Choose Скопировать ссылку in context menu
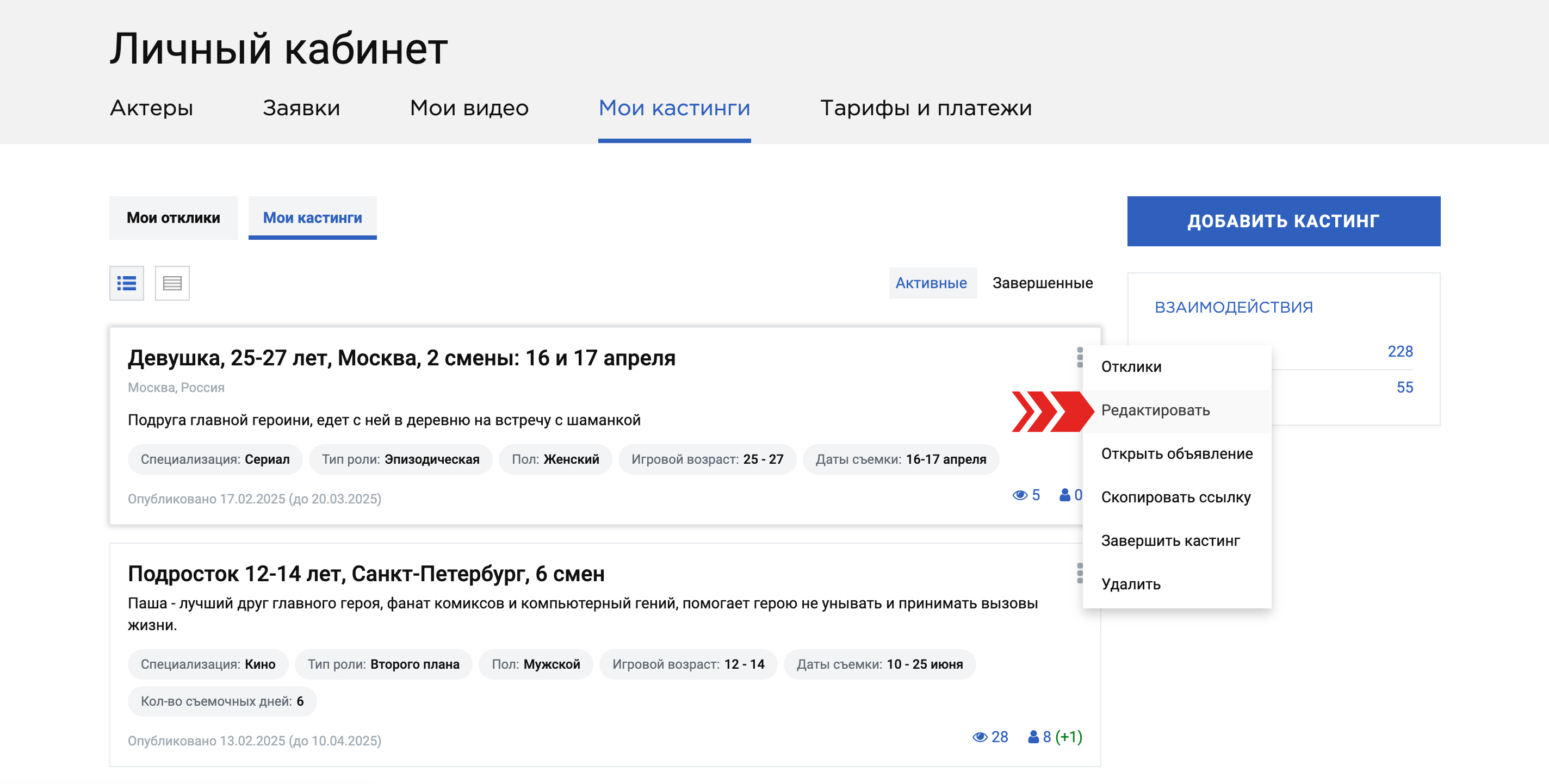 tap(1177, 498)
